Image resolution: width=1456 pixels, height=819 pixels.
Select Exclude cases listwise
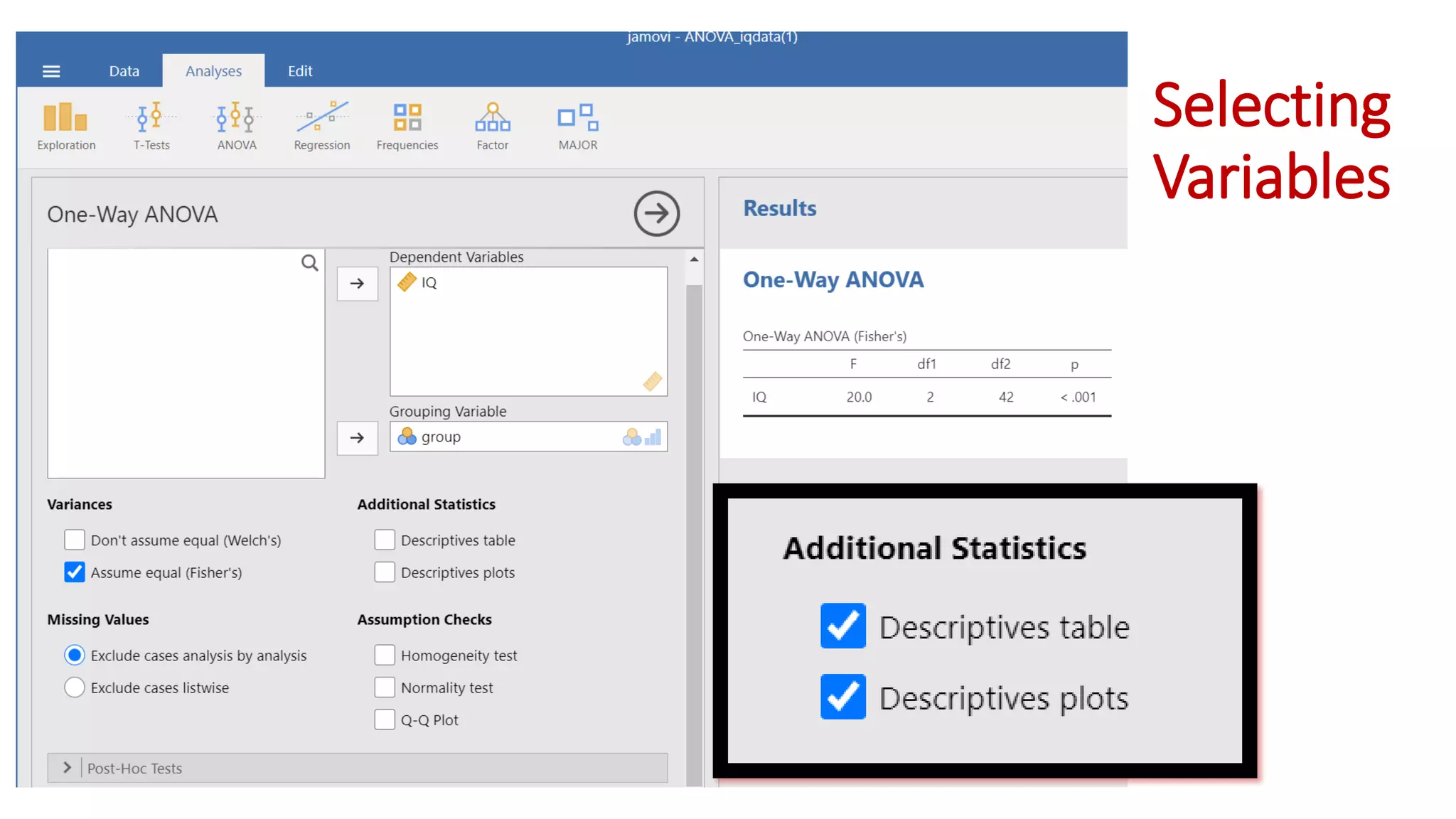point(75,688)
